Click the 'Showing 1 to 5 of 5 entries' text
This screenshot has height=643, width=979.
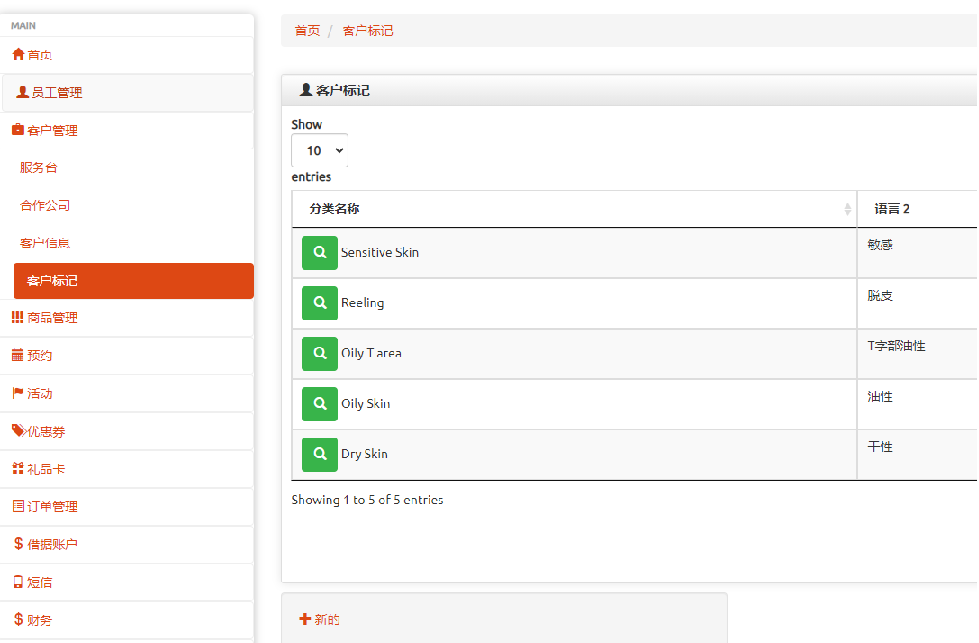[x=367, y=500]
